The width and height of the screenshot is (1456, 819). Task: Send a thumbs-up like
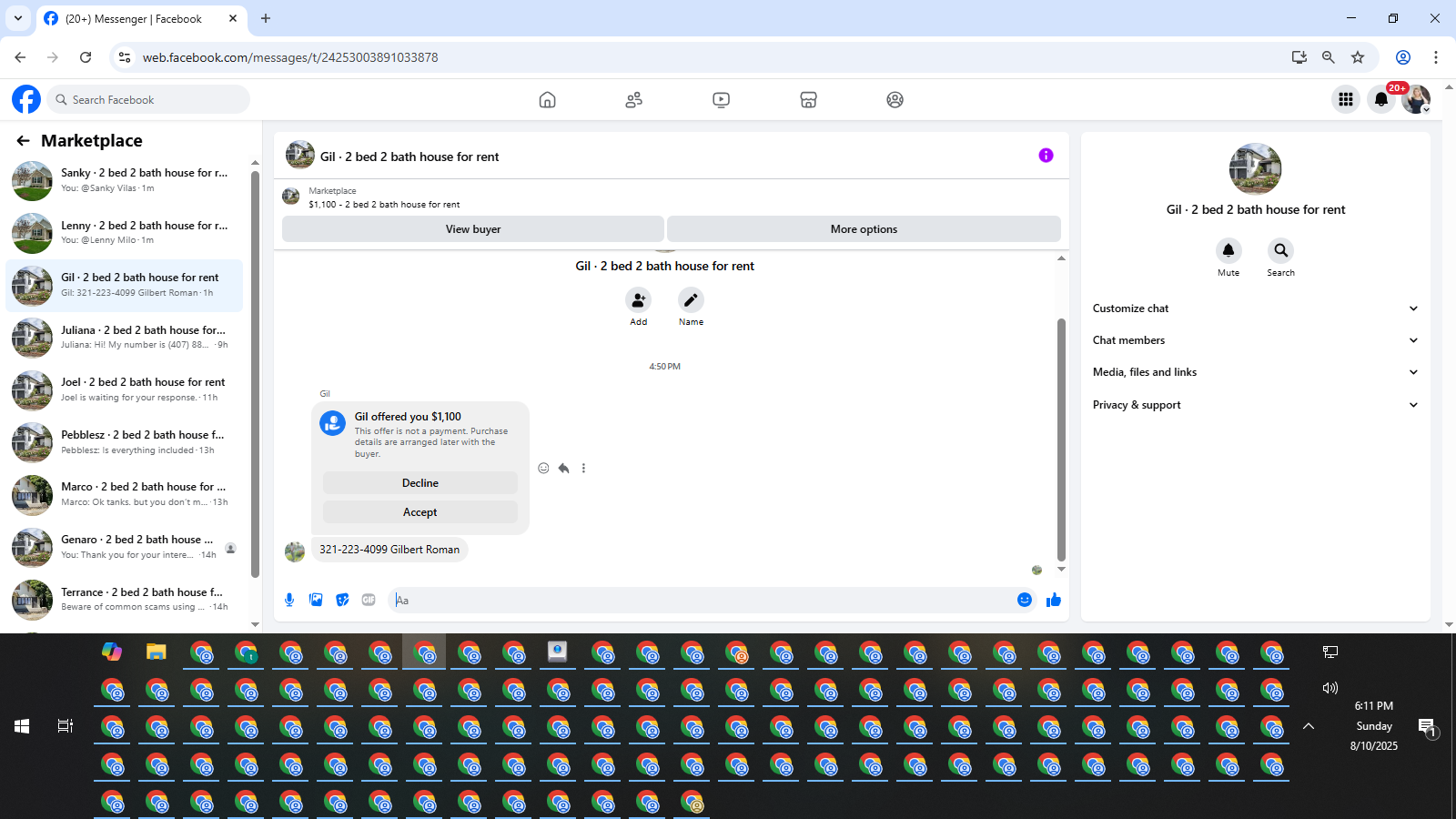[x=1054, y=600]
